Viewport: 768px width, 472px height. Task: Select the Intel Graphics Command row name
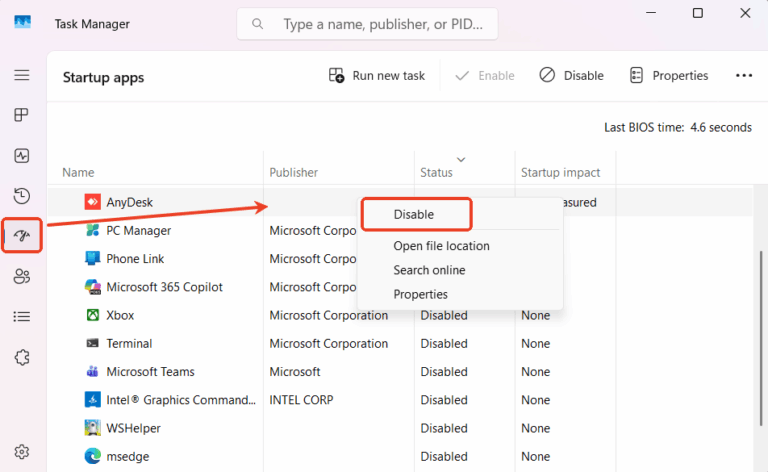[181, 400]
